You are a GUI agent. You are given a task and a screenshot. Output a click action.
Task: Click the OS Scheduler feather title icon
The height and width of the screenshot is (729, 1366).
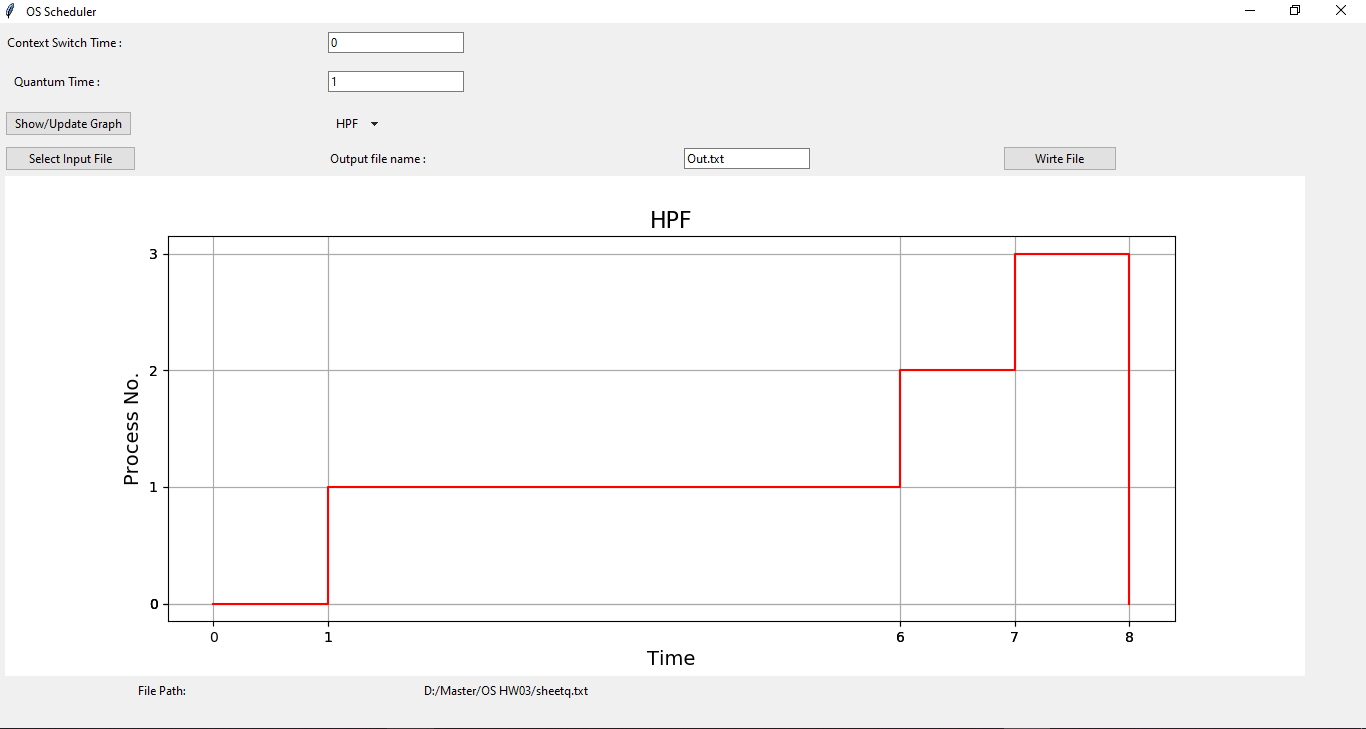click(10, 11)
